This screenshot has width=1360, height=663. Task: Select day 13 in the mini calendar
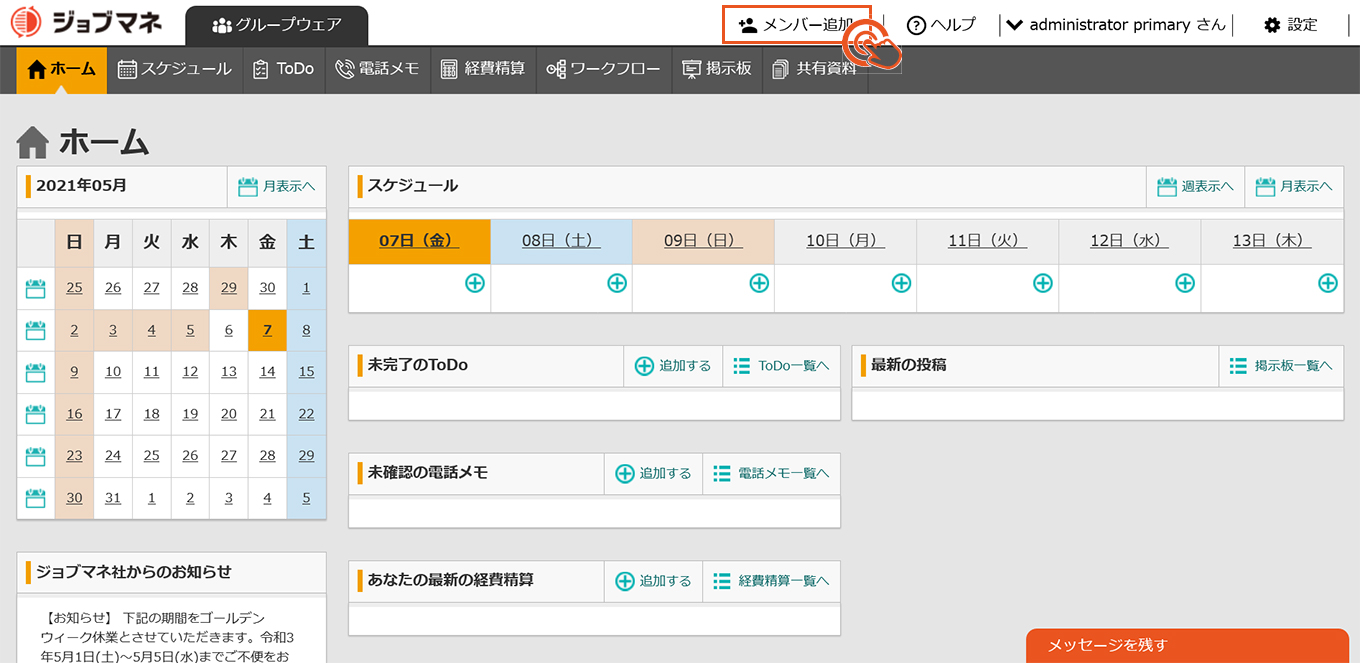click(229, 373)
